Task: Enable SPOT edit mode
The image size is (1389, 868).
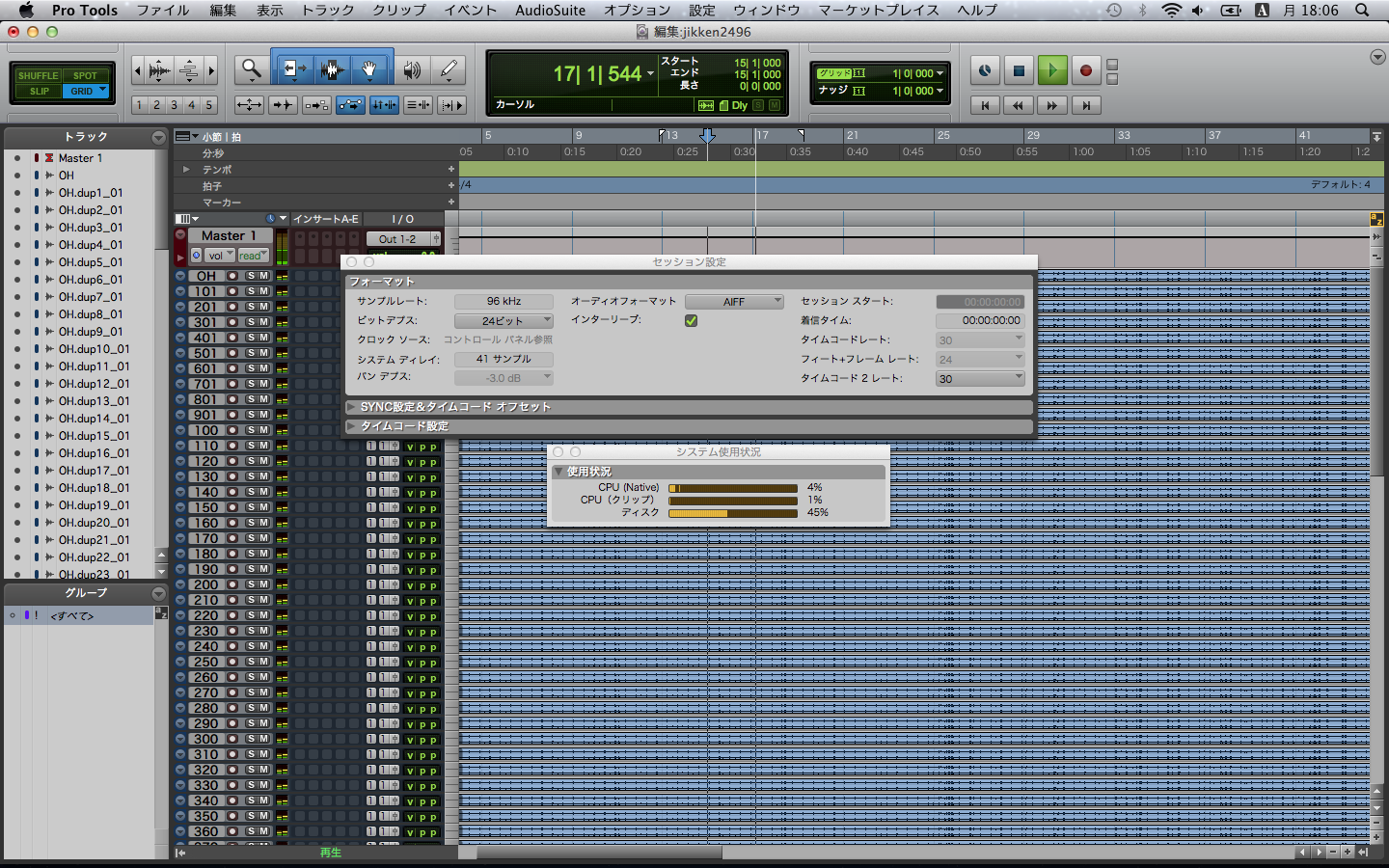Action: point(85,75)
